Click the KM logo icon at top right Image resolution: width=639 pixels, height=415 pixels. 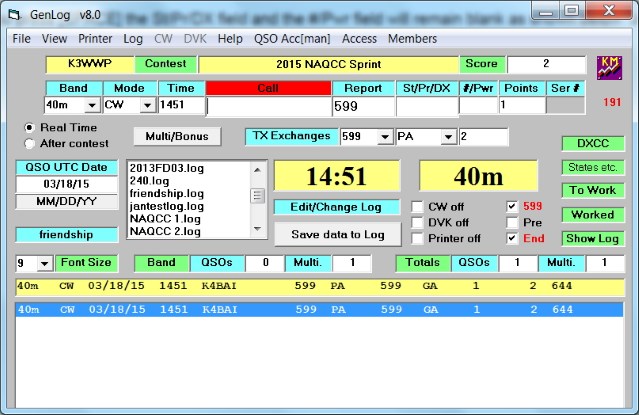click(610, 67)
